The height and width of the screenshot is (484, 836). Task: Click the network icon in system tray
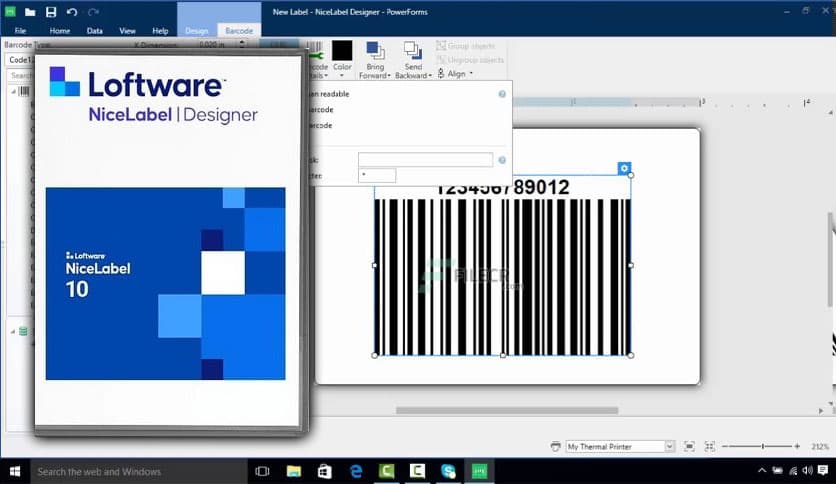click(x=793, y=471)
